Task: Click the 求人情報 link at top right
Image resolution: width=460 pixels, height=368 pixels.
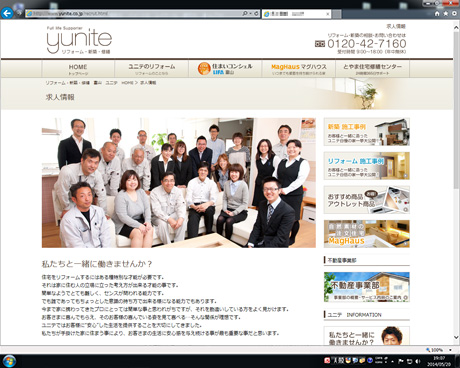Action: (396, 26)
